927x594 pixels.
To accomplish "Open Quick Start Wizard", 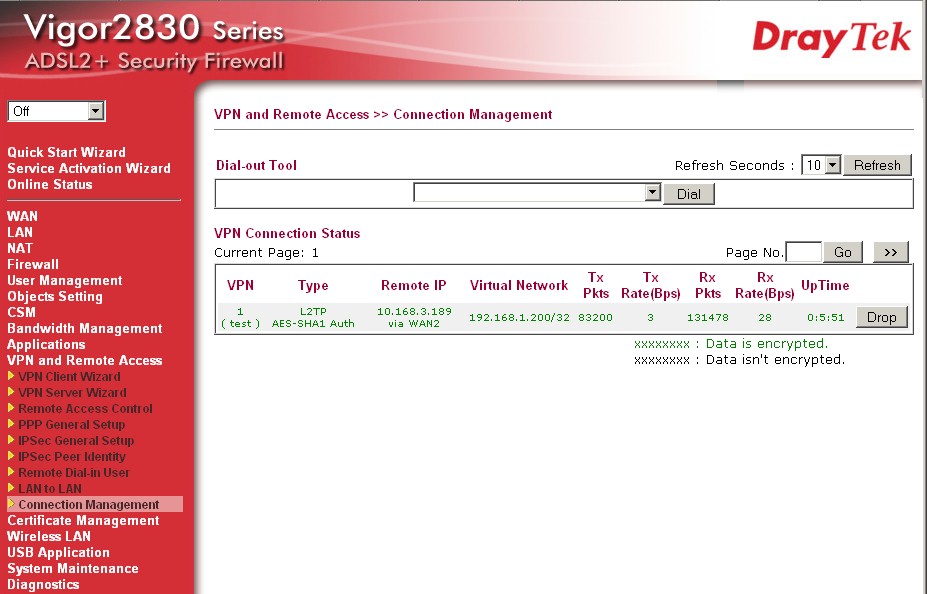I will pos(66,152).
